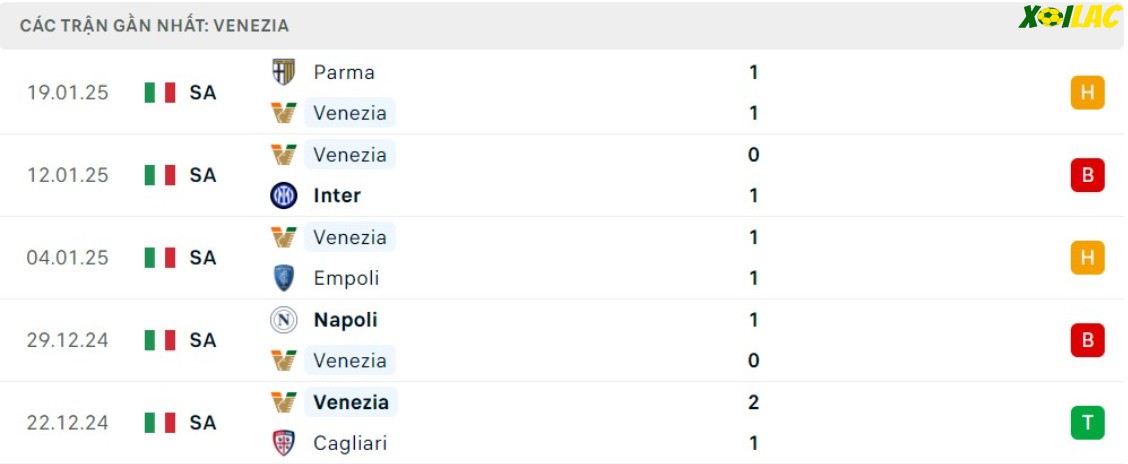Viewport: 1128px width, 464px height.
Task: Click orange H badge for Parma match
Action: coord(1087,93)
